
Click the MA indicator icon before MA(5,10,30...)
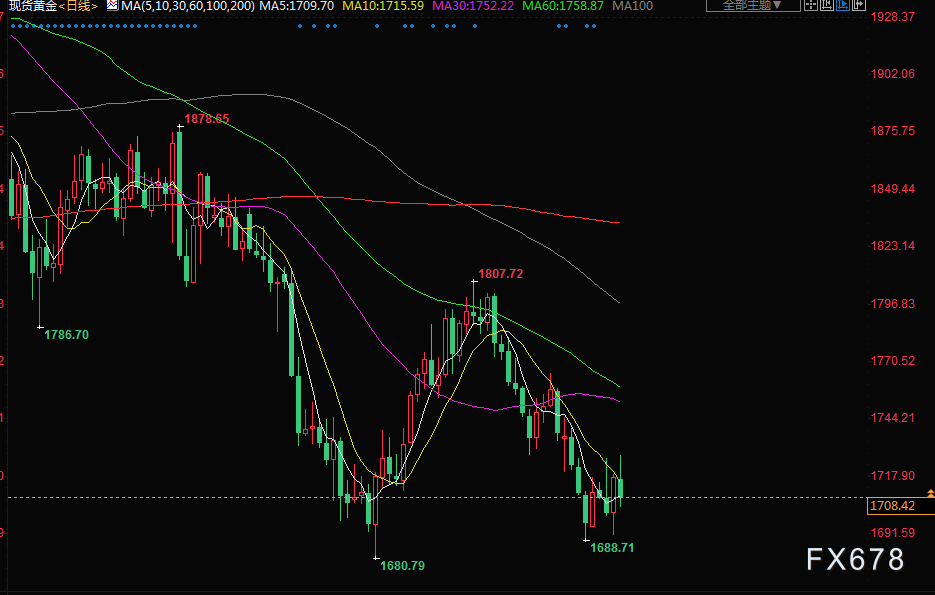[111, 6]
